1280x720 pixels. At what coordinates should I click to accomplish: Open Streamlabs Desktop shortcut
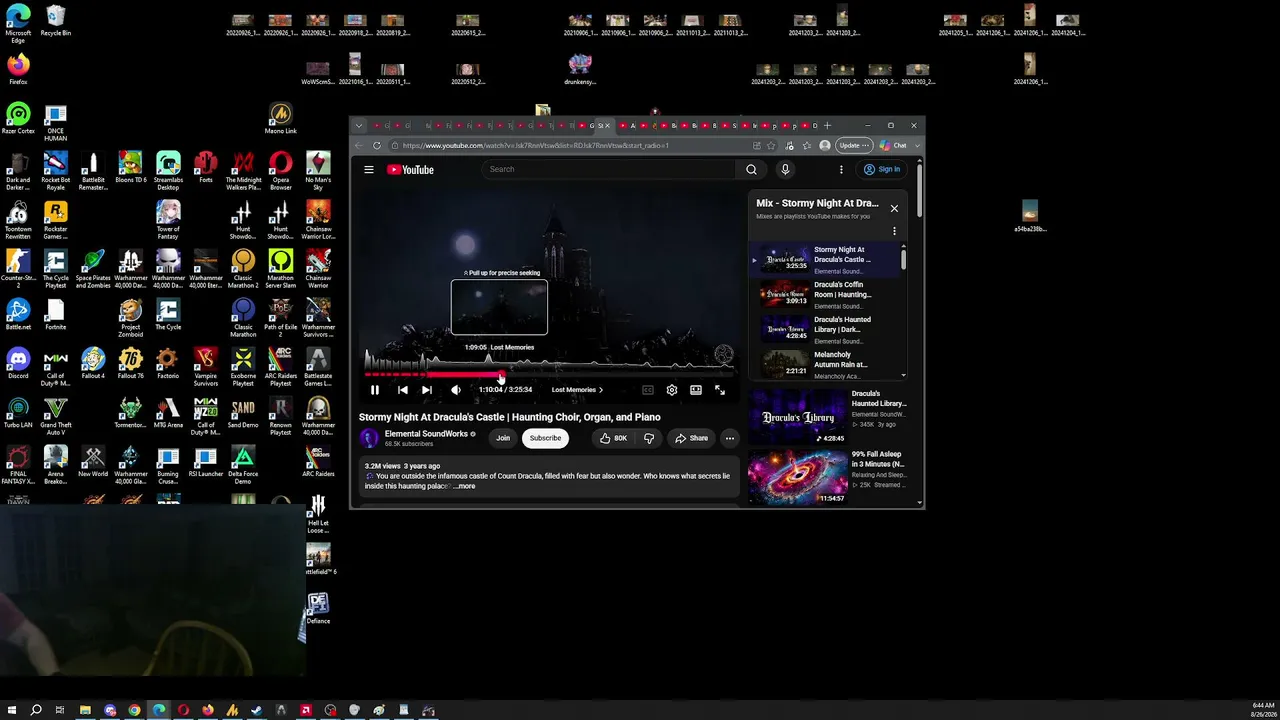(x=168, y=170)
